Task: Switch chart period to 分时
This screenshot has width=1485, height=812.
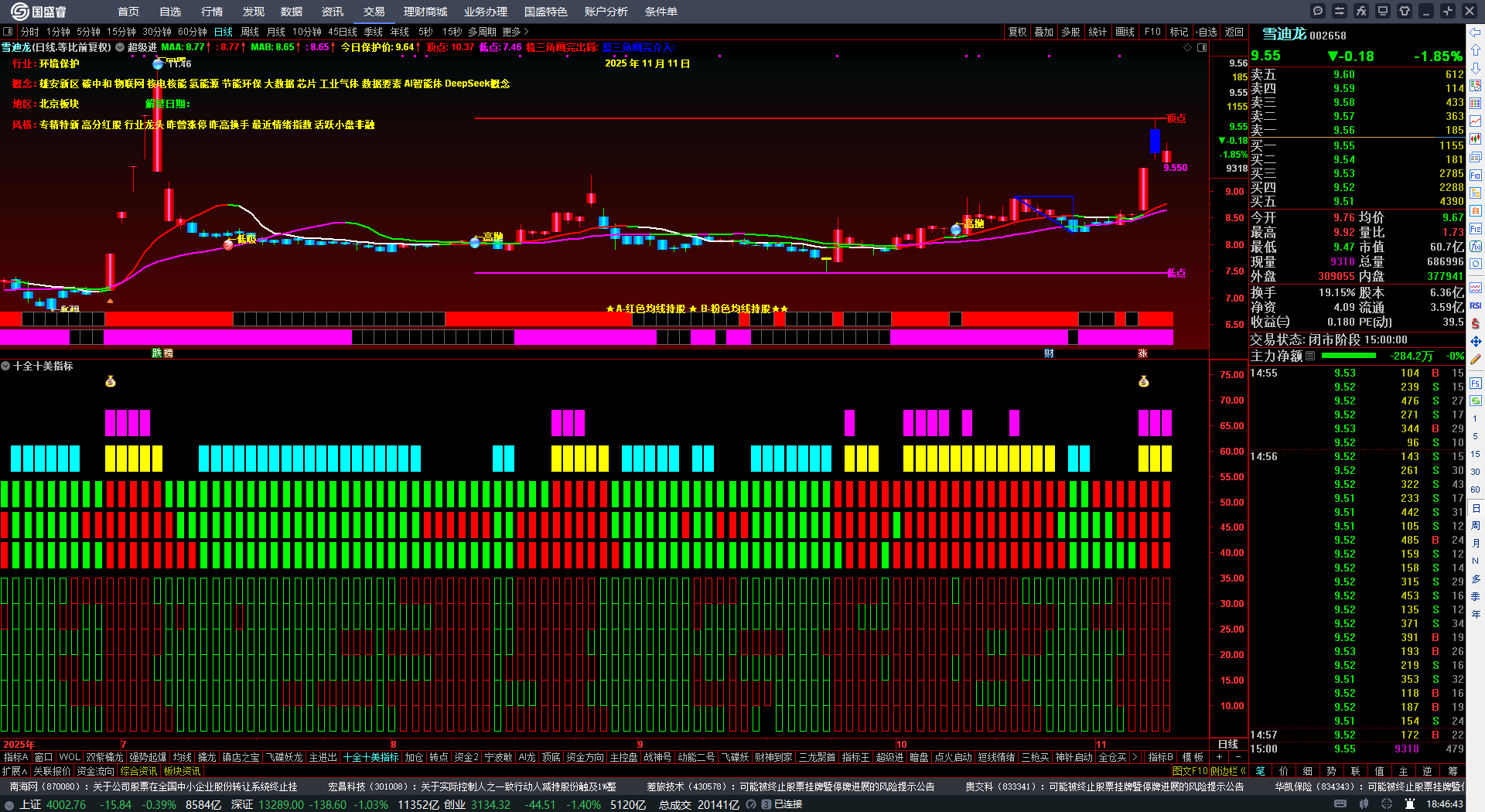Action: (x=30, y=32)
